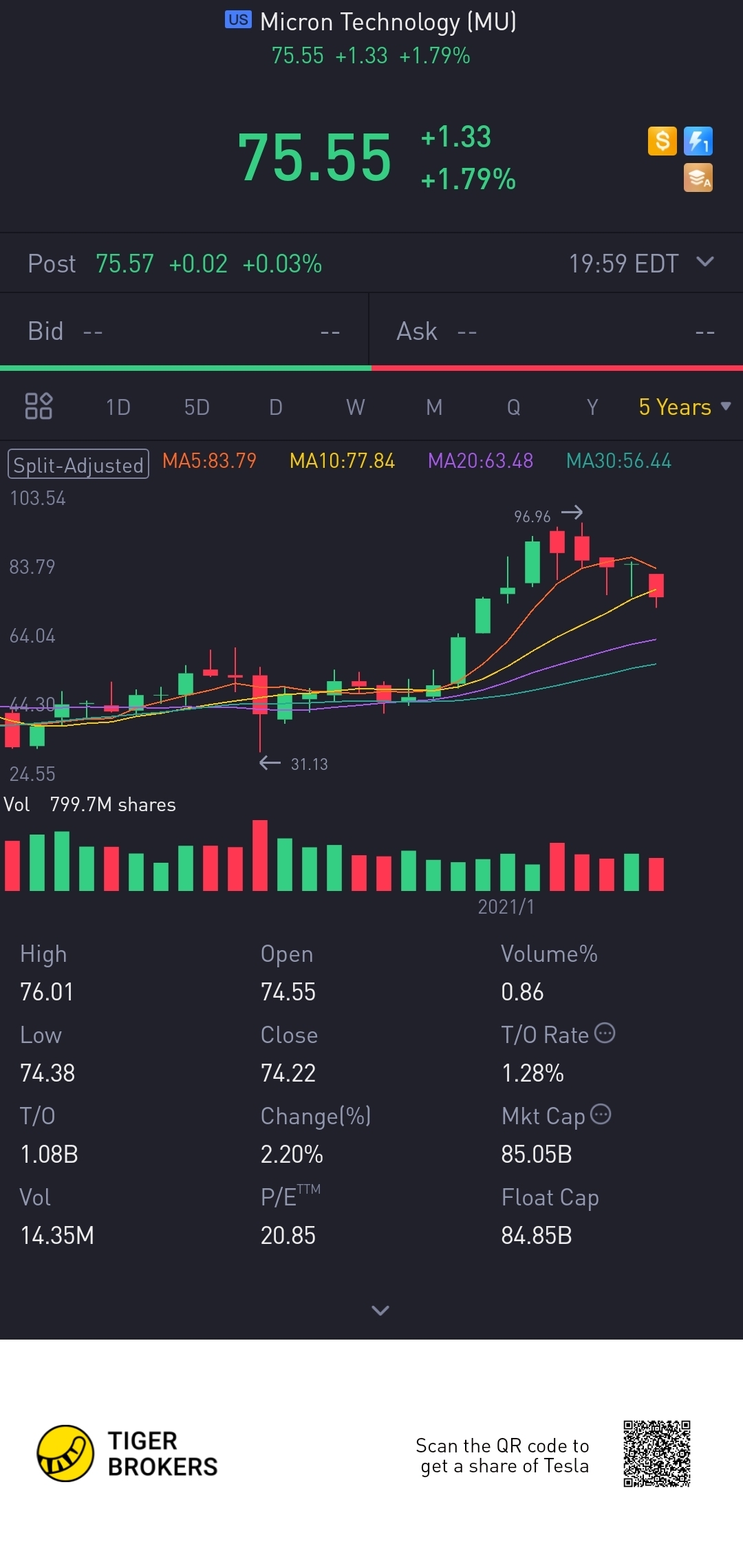The width and height of the screenshot is (743, 1568).
Task: Toggle the Split-Adjusted chart setting
Action: (x=78, y=464)
